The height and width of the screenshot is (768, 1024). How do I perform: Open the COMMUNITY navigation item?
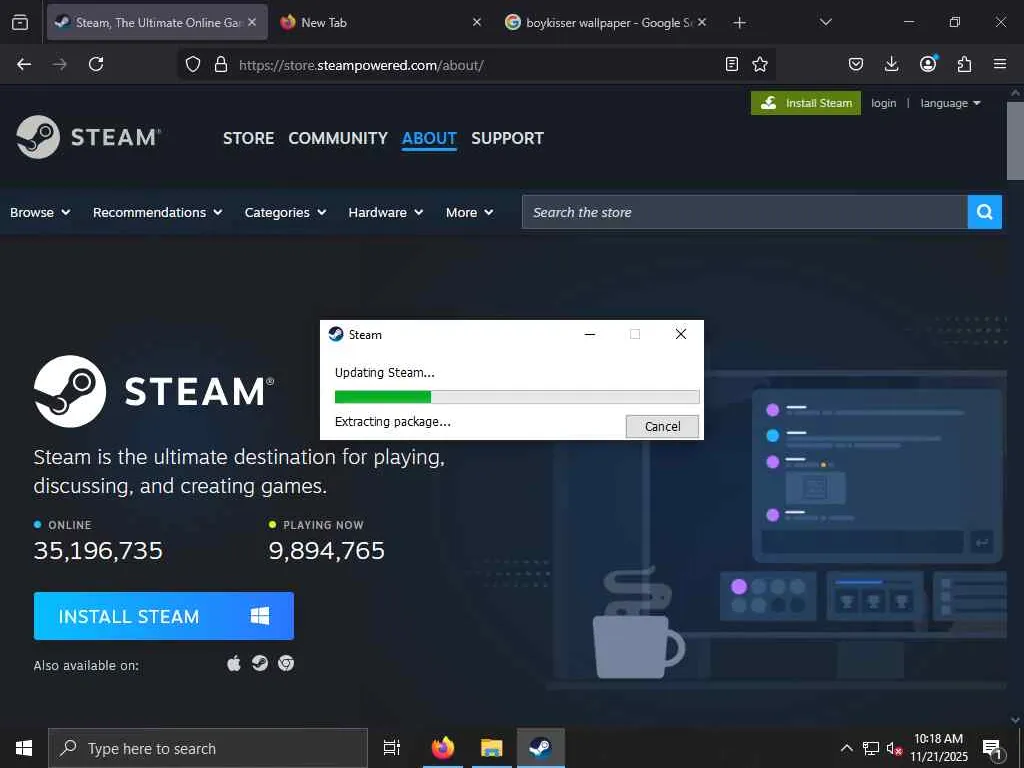pos(338,138)
